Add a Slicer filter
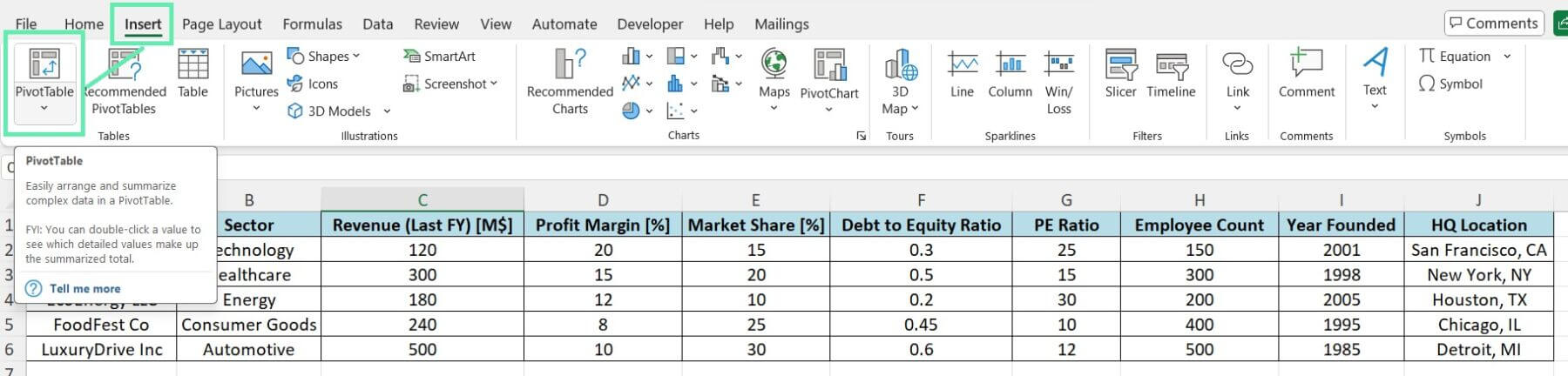This screenshot has width=1568, height=376. click(x=1120, y=73)
